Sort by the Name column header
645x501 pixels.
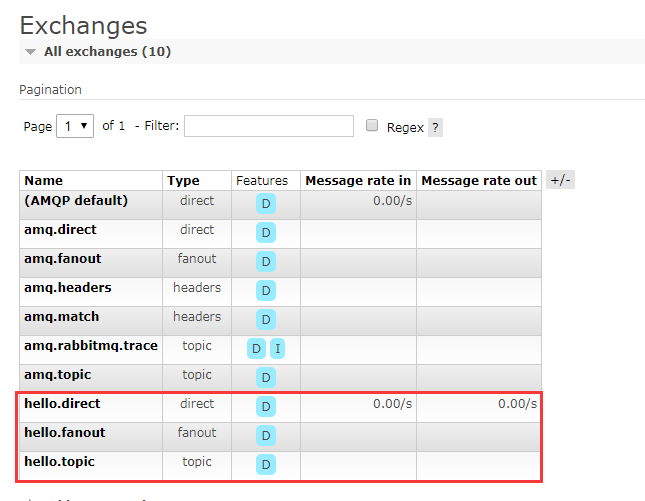tap(43, 181)
